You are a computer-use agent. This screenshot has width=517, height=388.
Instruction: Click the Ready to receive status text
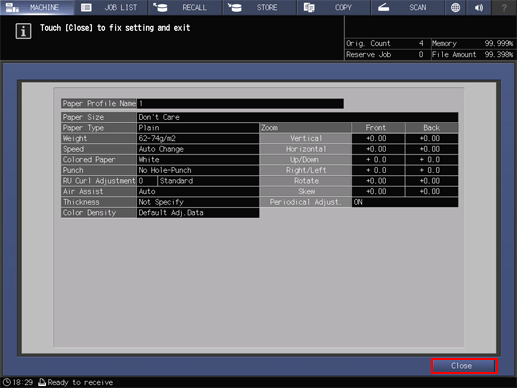[x=80, y=382]
